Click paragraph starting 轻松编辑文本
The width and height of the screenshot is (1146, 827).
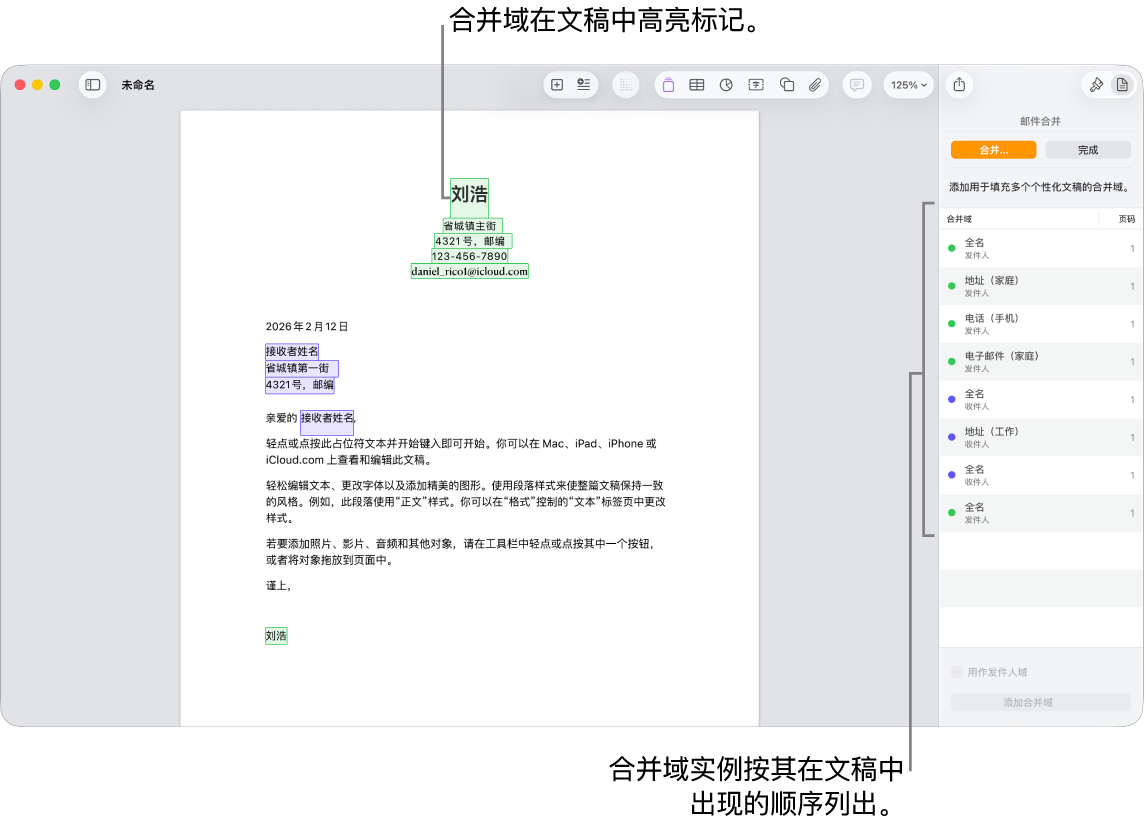(x=466, y=502)
